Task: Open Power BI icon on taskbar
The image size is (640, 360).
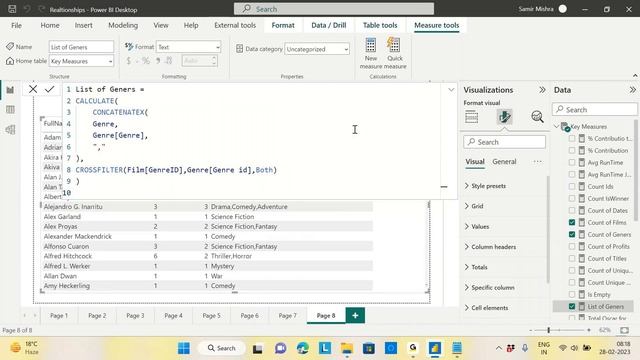Action: click(435, 348)
